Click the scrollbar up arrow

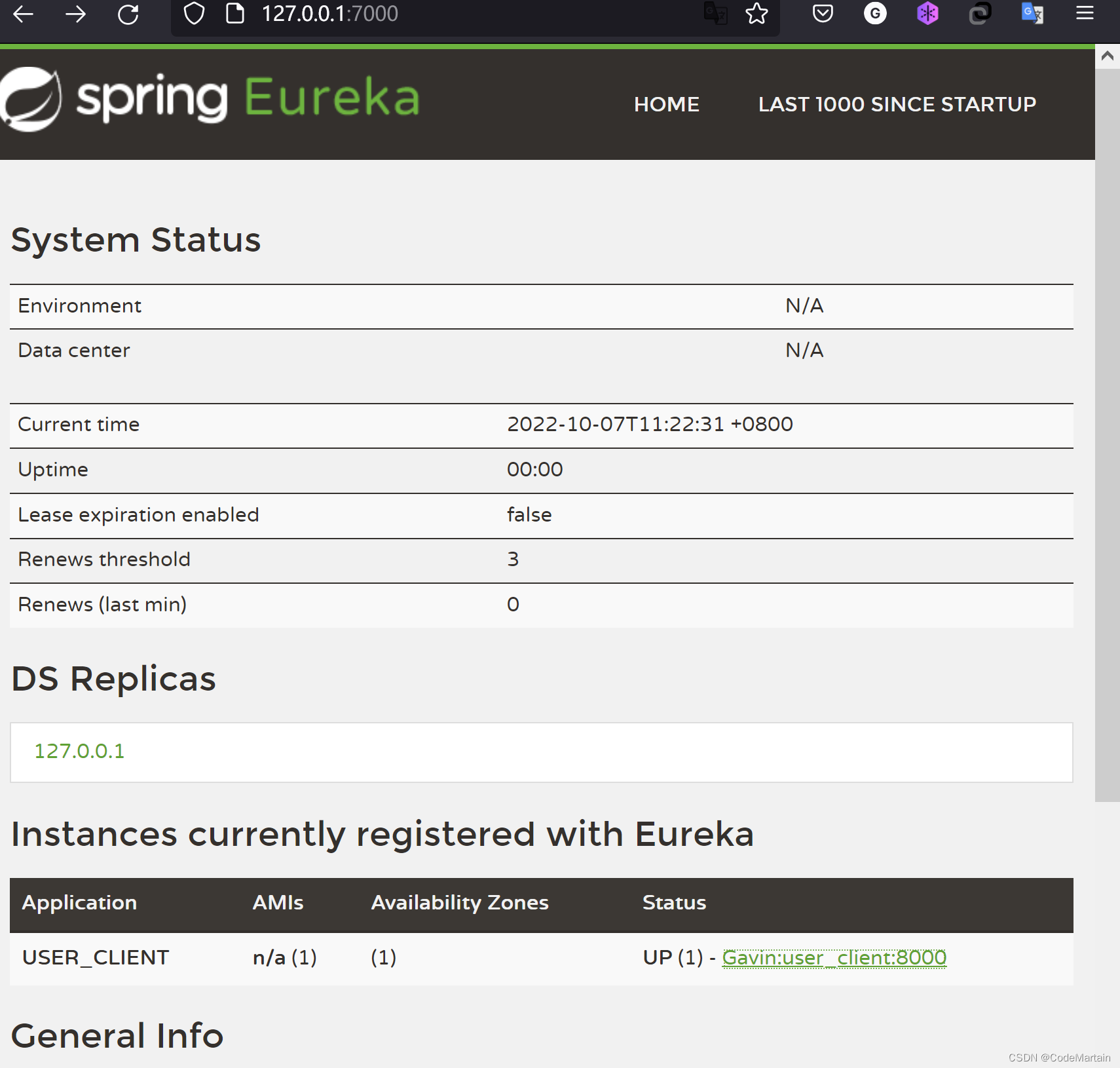(x=1108, y=56)
